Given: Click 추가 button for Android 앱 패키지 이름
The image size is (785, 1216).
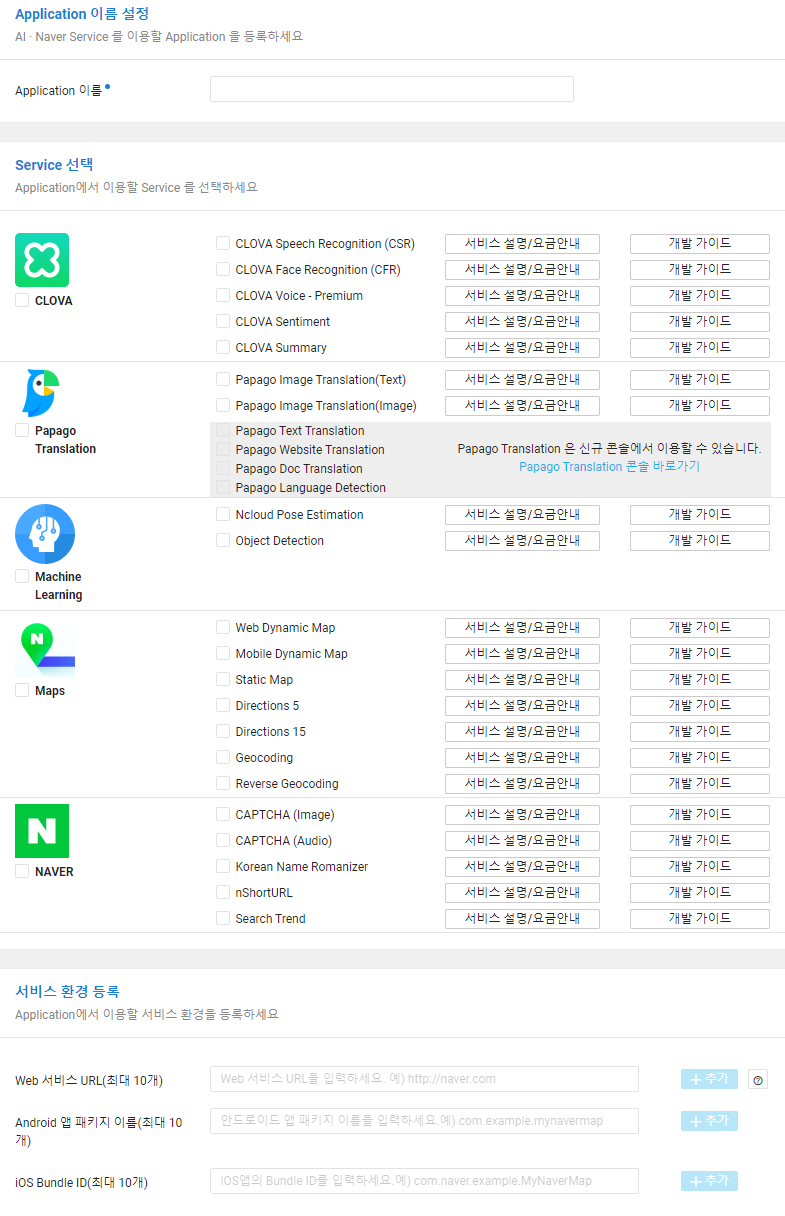Looking at the screenshot, I should [x=709, y=1121].
